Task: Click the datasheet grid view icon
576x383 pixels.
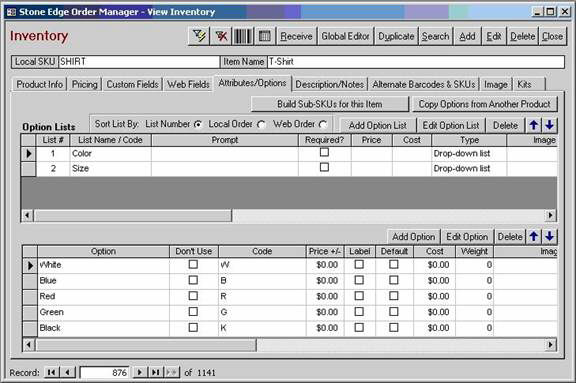Action: 264,36
